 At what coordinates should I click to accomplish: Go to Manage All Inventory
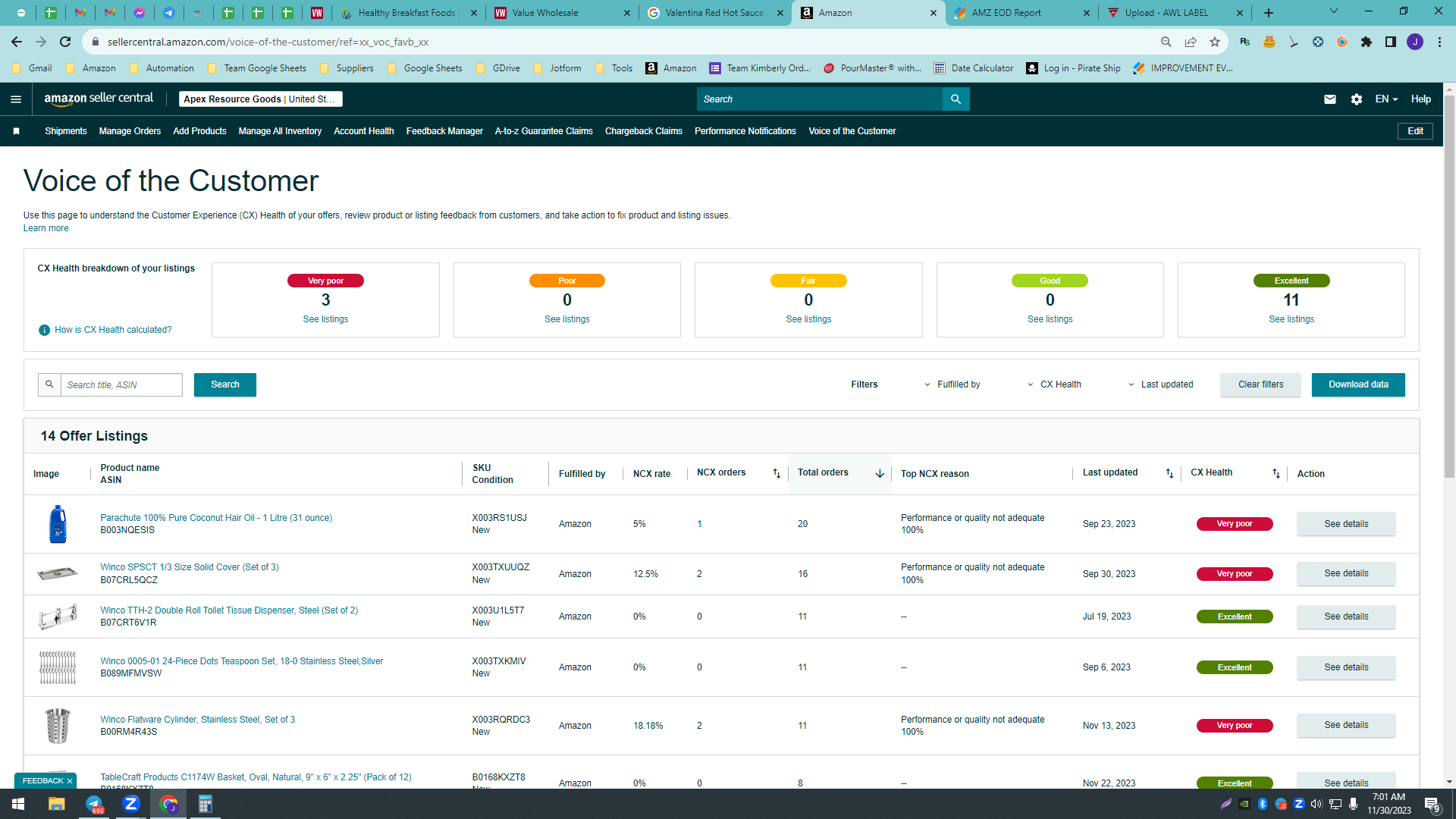pyautogui.click(x=280, y=131)
